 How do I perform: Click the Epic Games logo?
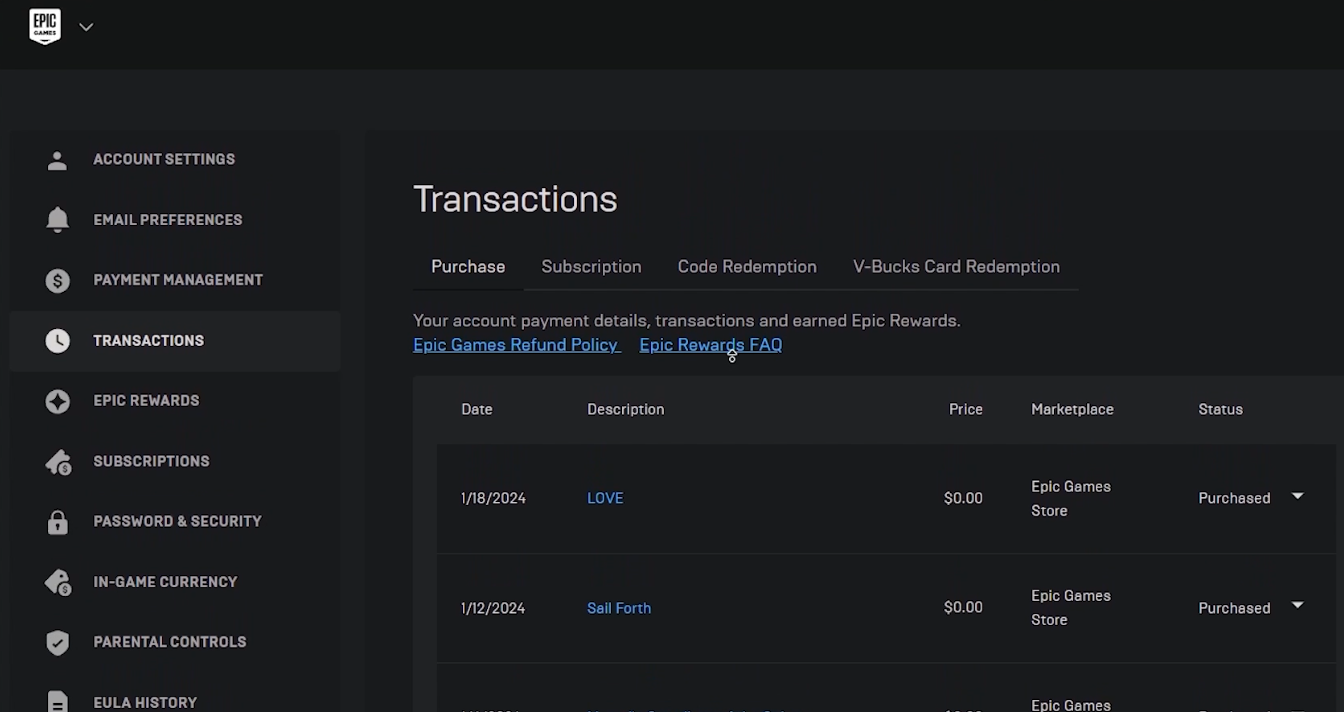point(45,27)
